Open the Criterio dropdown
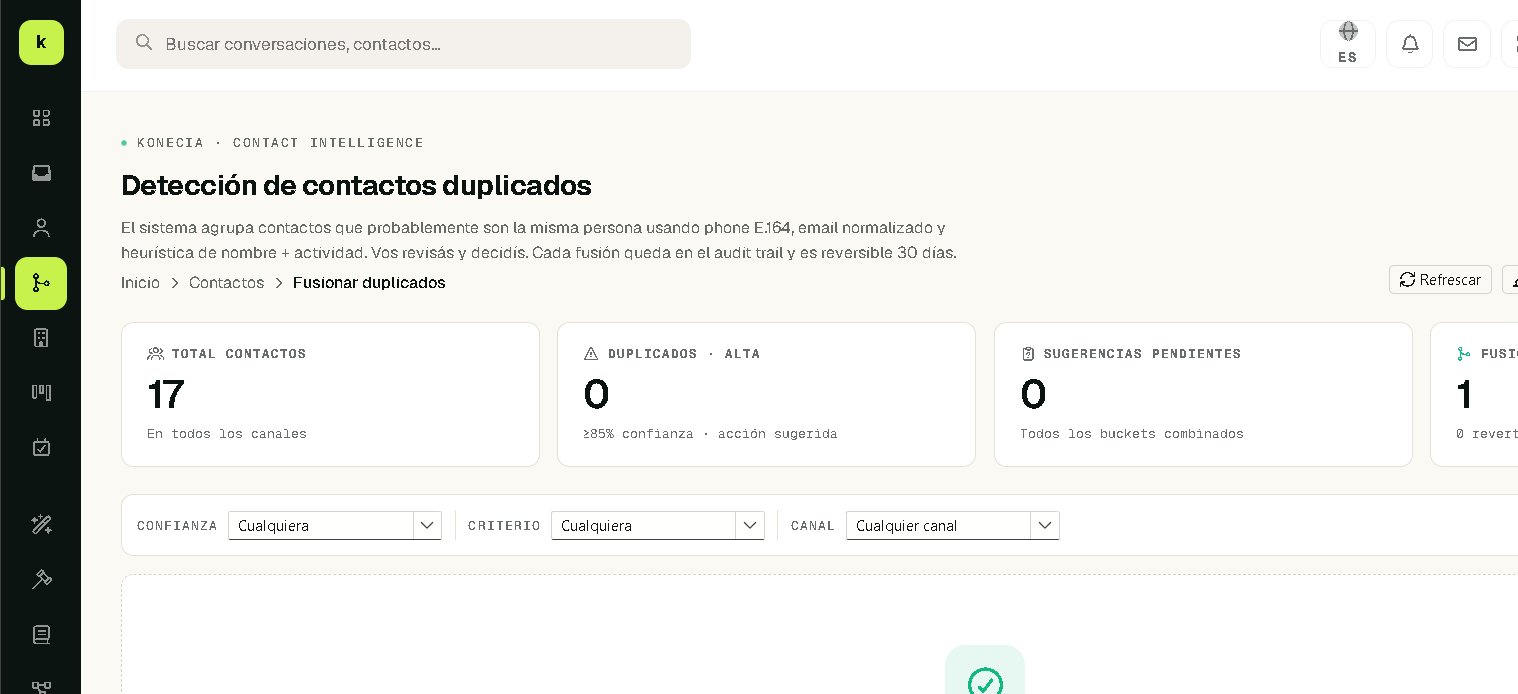Screen dimensions: 1518x694 point(658,525)
